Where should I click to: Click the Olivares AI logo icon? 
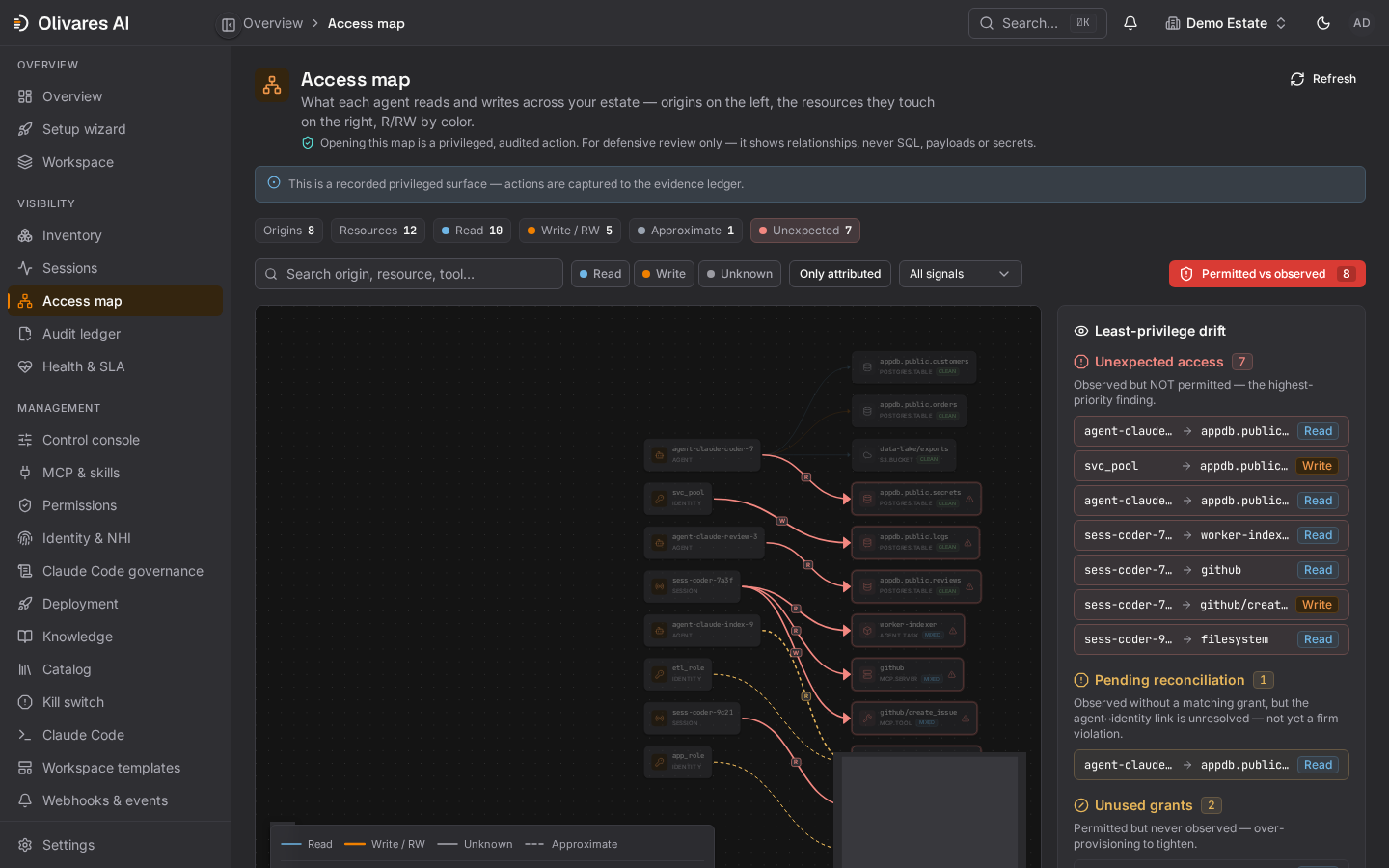click(x=21, y=23)
